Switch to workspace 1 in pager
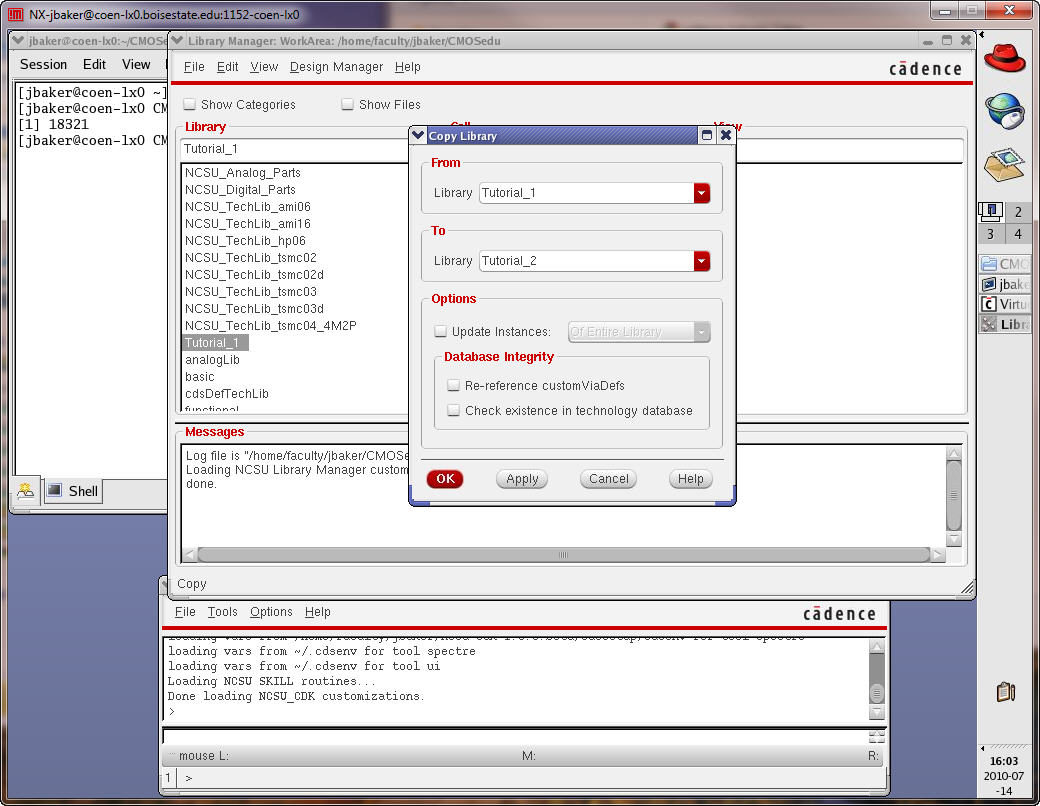Viewport: 1040px width, 806px height. (990, 212)
